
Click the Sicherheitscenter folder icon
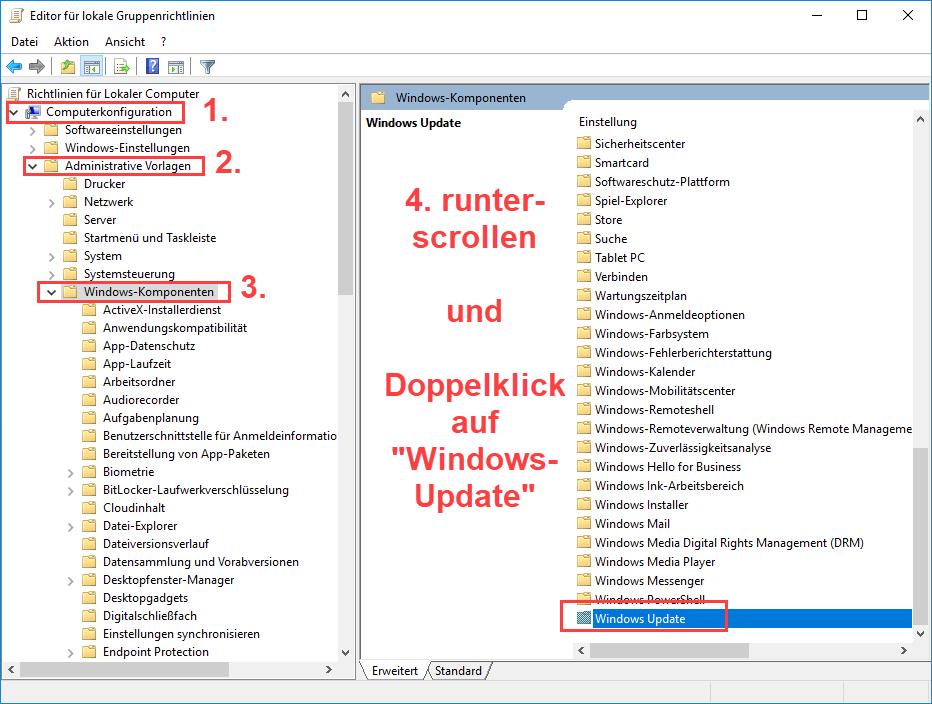(x=584, y=143)
